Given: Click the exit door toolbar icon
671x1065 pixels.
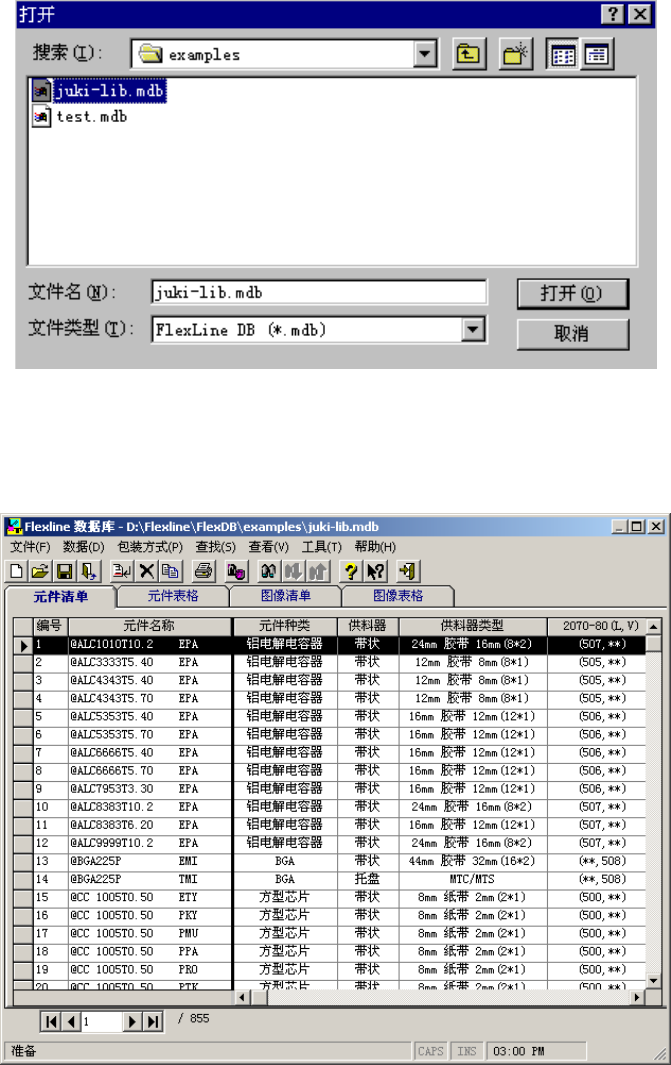Looking at the screenshot, I should tap(408, 571).
